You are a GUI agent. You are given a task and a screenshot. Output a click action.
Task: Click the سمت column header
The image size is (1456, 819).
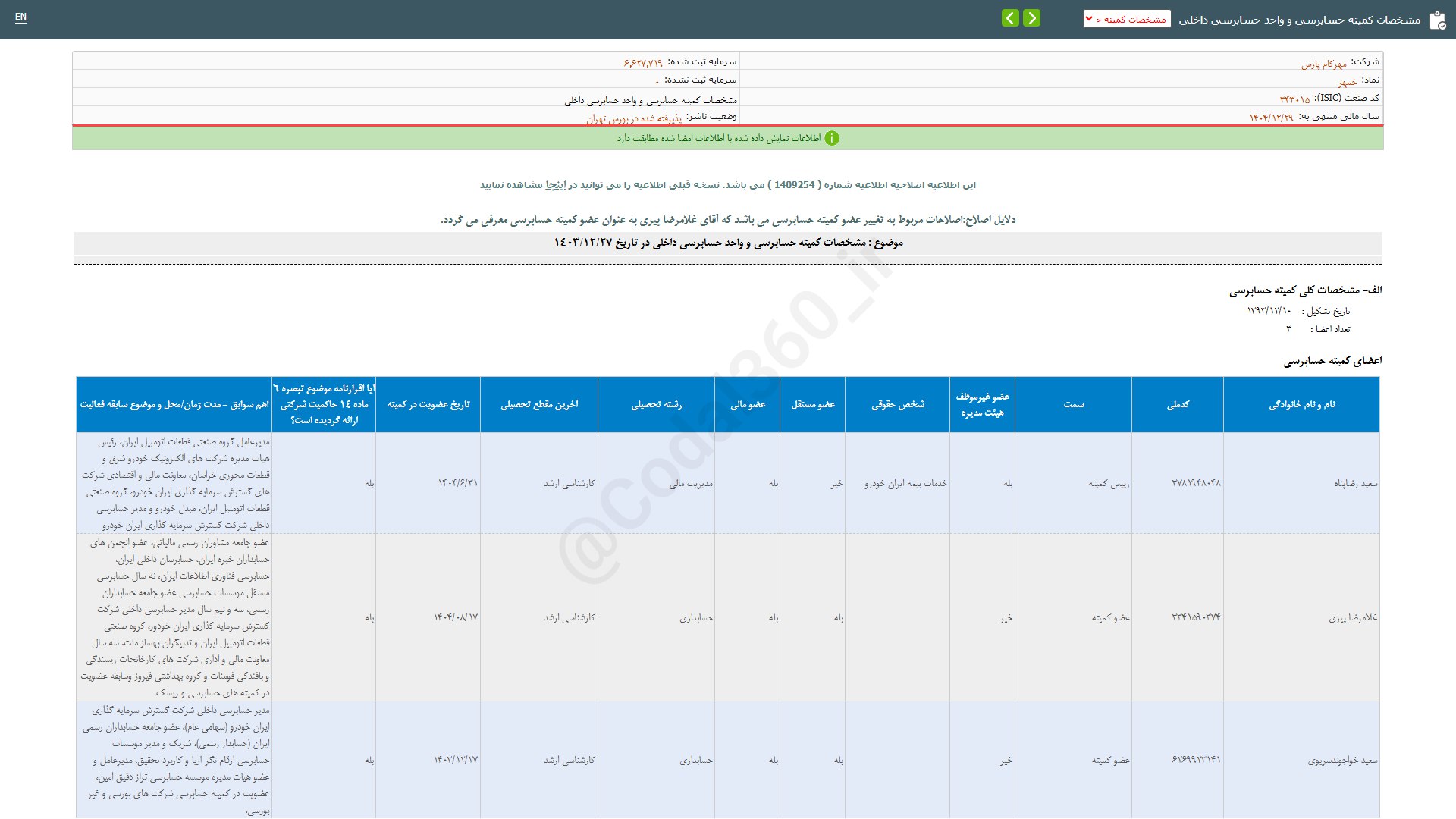pos(1074,404)
